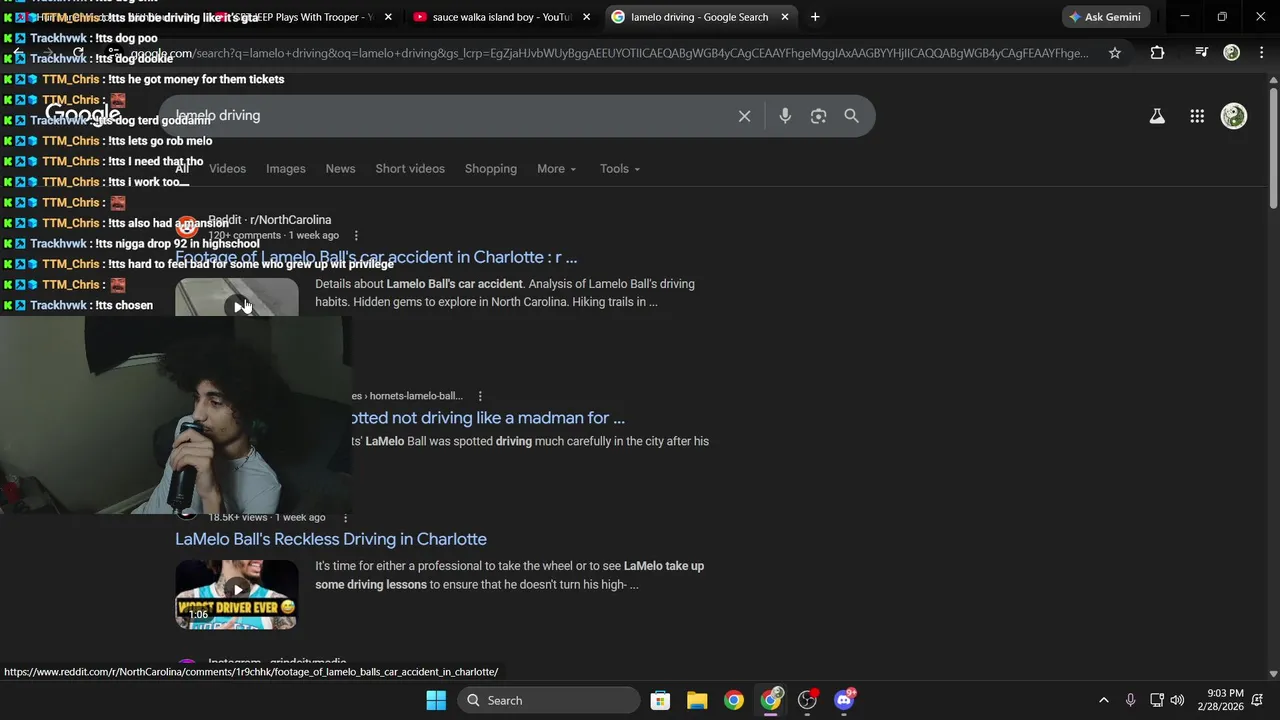Show hidden system tray icons chevron
1280x720 pixels.
click(x=1103, y=700)
